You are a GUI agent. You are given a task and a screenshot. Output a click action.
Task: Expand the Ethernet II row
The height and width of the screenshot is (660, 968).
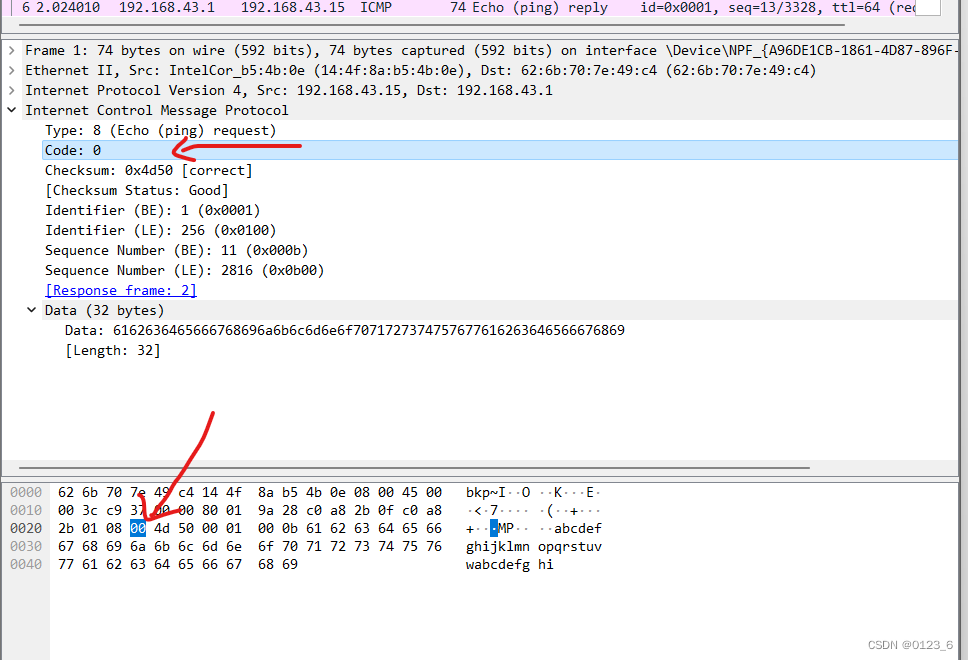12,70
